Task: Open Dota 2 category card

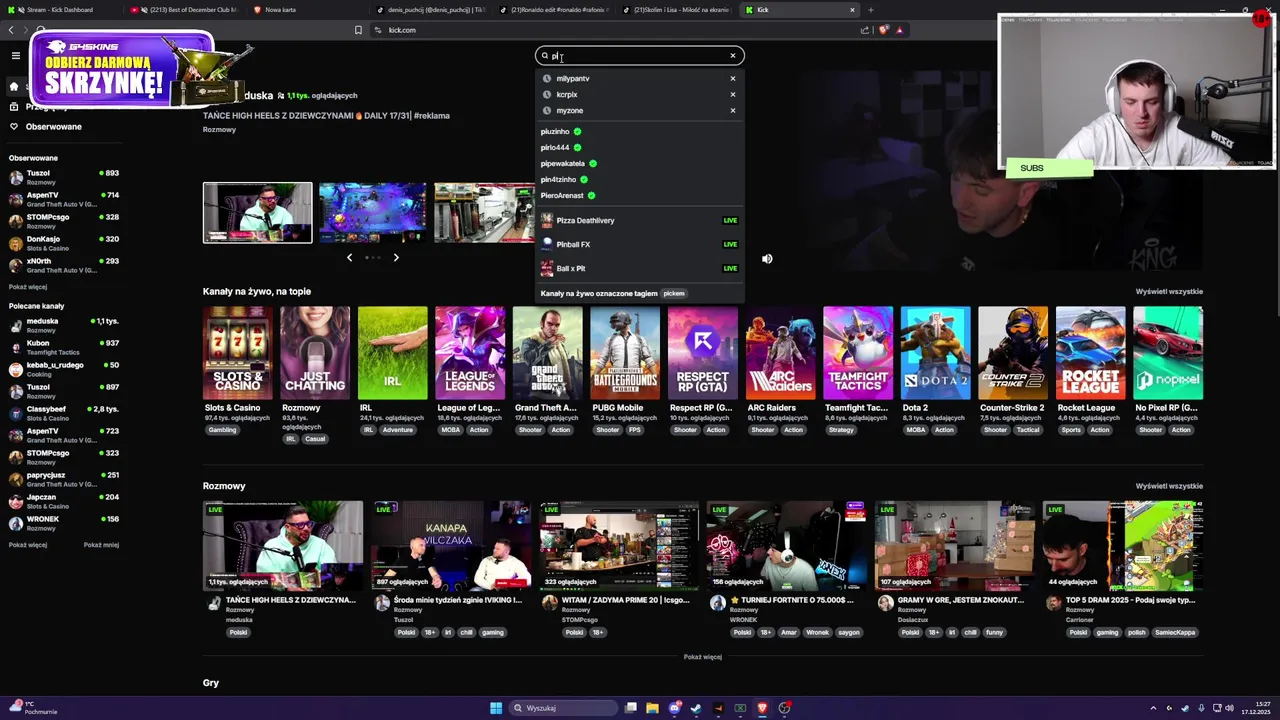Action: (935, 353)
